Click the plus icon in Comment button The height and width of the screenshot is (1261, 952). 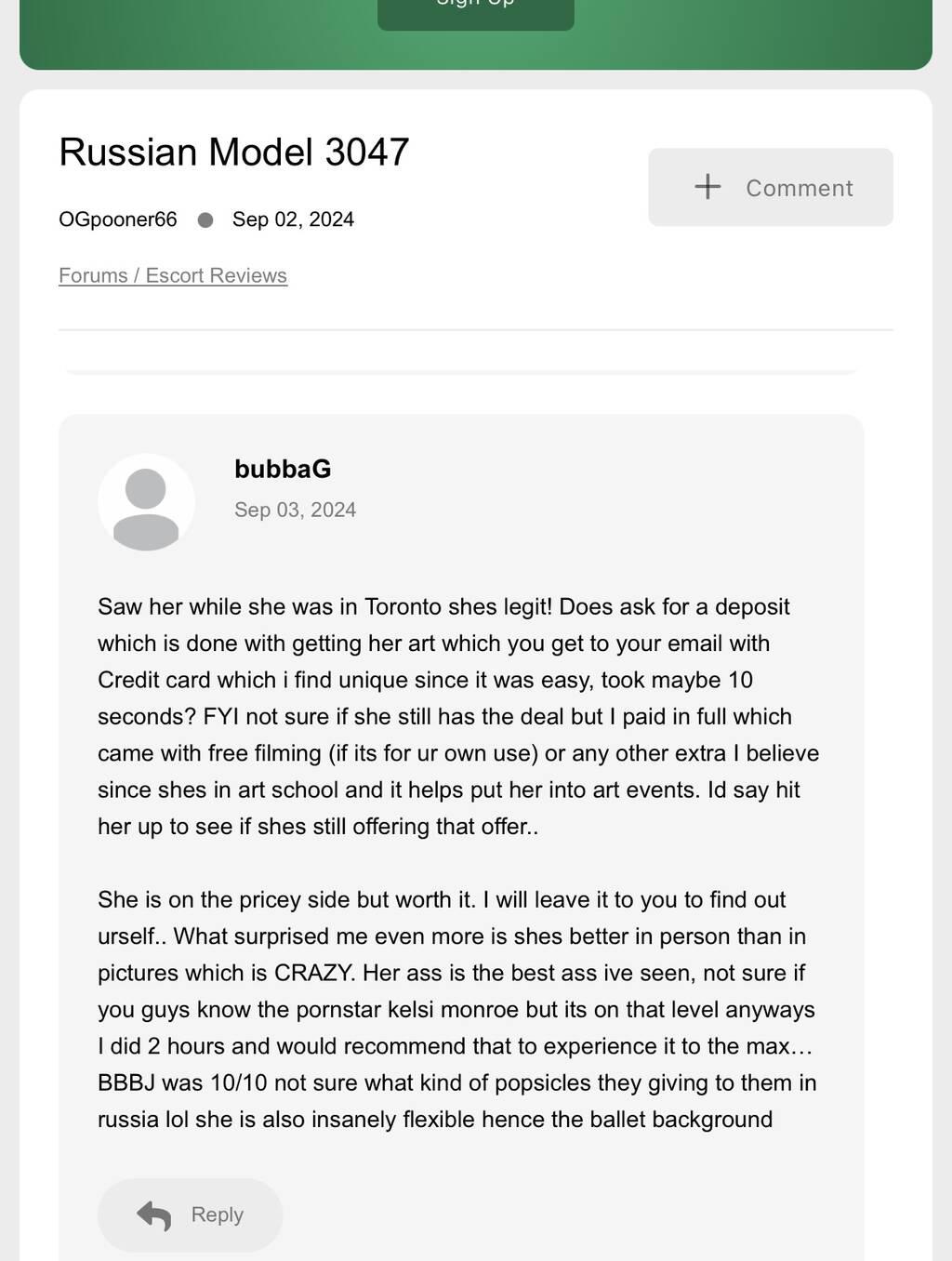tap(707, 187)
